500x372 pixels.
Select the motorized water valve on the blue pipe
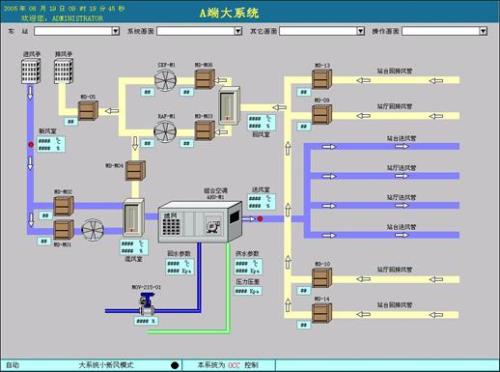[147, 304]
